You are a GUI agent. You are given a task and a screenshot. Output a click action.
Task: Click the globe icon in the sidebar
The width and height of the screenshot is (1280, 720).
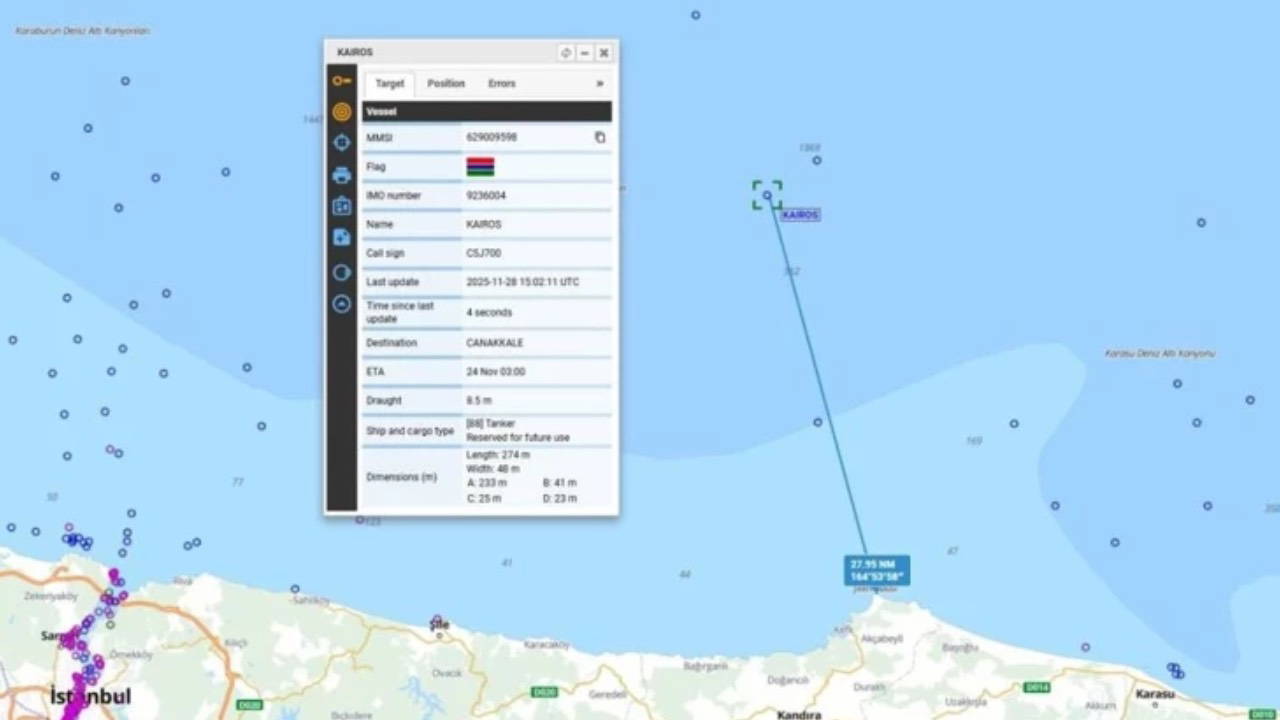[341, 272]
